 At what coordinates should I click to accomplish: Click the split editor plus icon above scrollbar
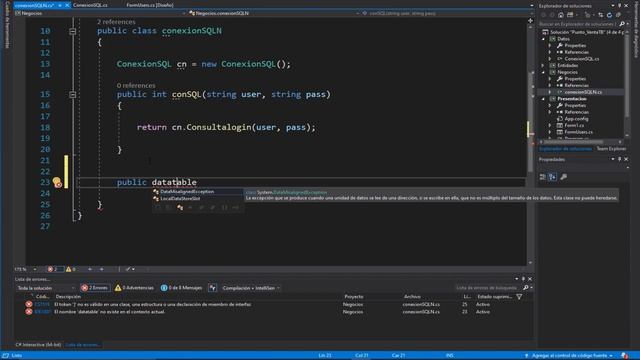coord(530,20)
